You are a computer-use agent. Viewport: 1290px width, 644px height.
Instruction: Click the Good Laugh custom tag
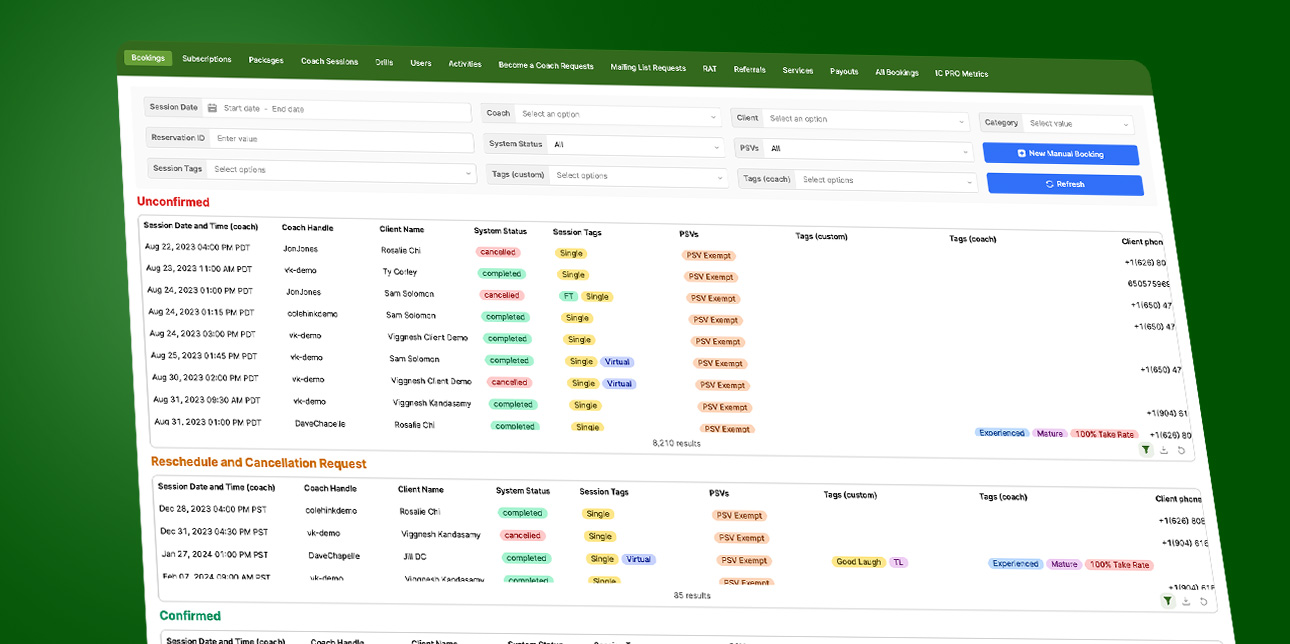[x=858, y=562]
